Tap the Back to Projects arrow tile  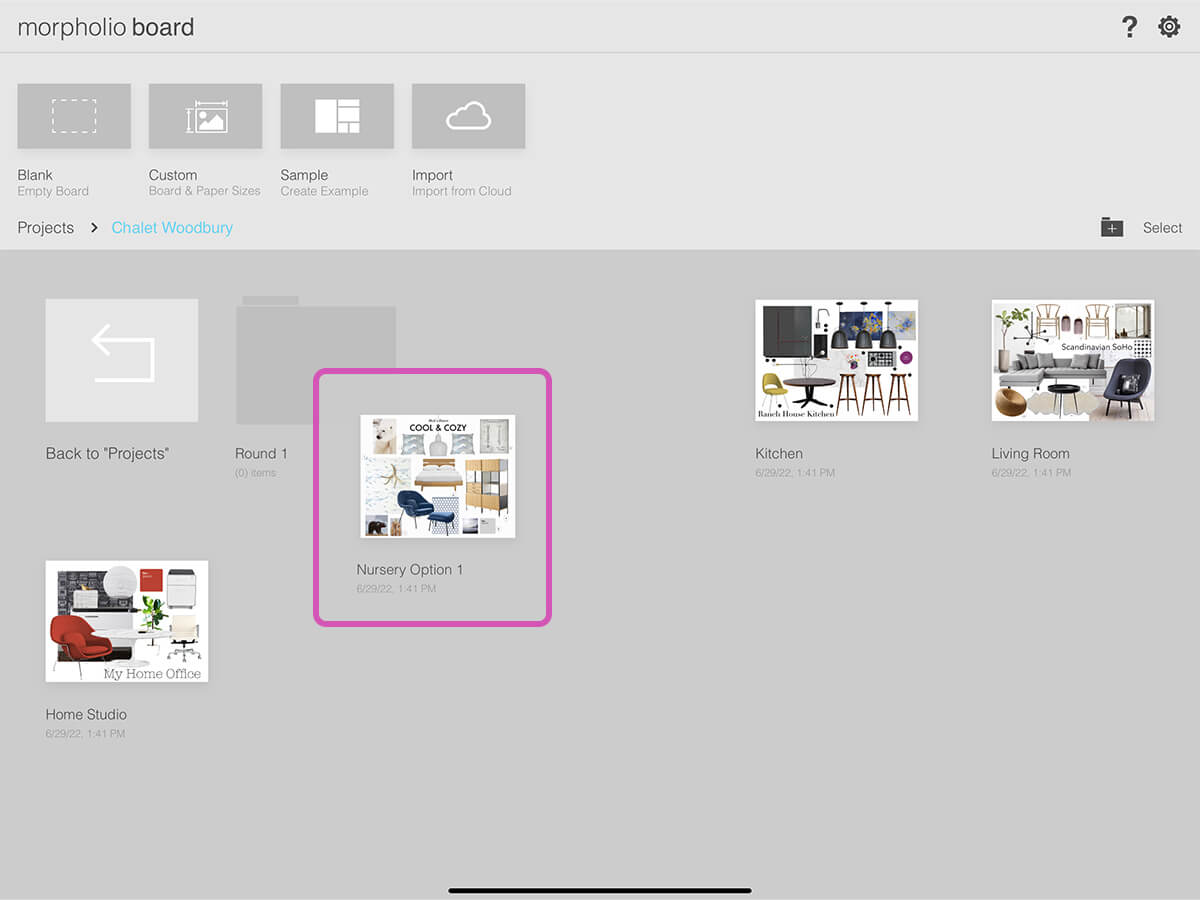[x=122, y=360]
